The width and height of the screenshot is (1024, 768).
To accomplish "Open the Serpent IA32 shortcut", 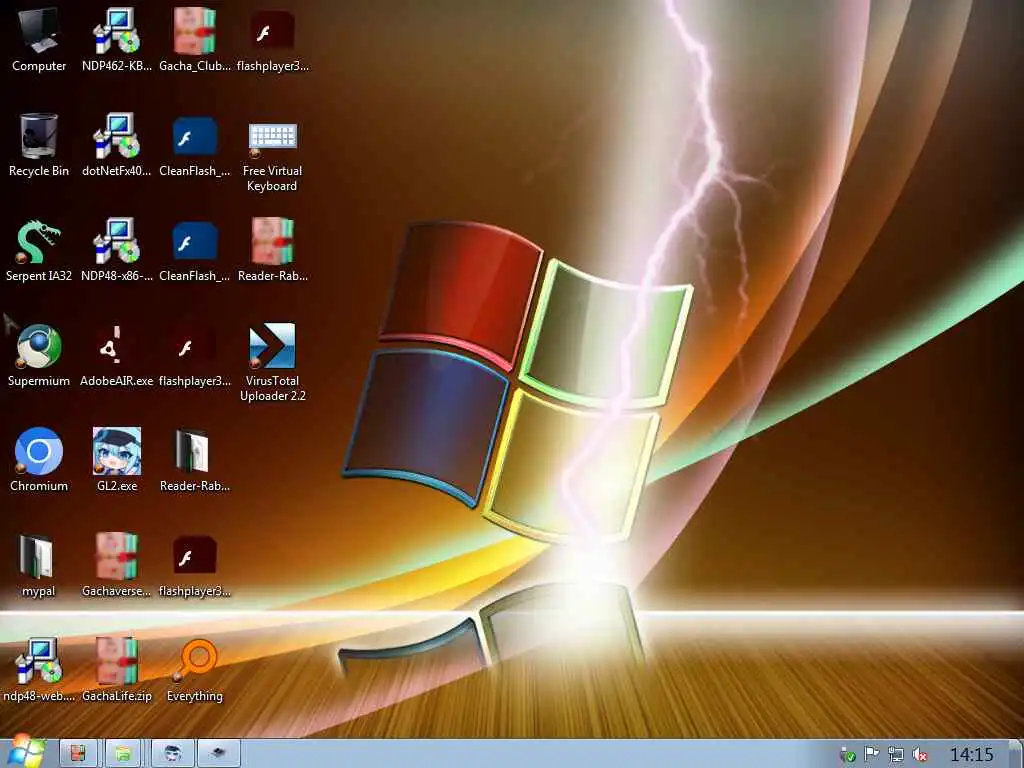I will [39, 249].
